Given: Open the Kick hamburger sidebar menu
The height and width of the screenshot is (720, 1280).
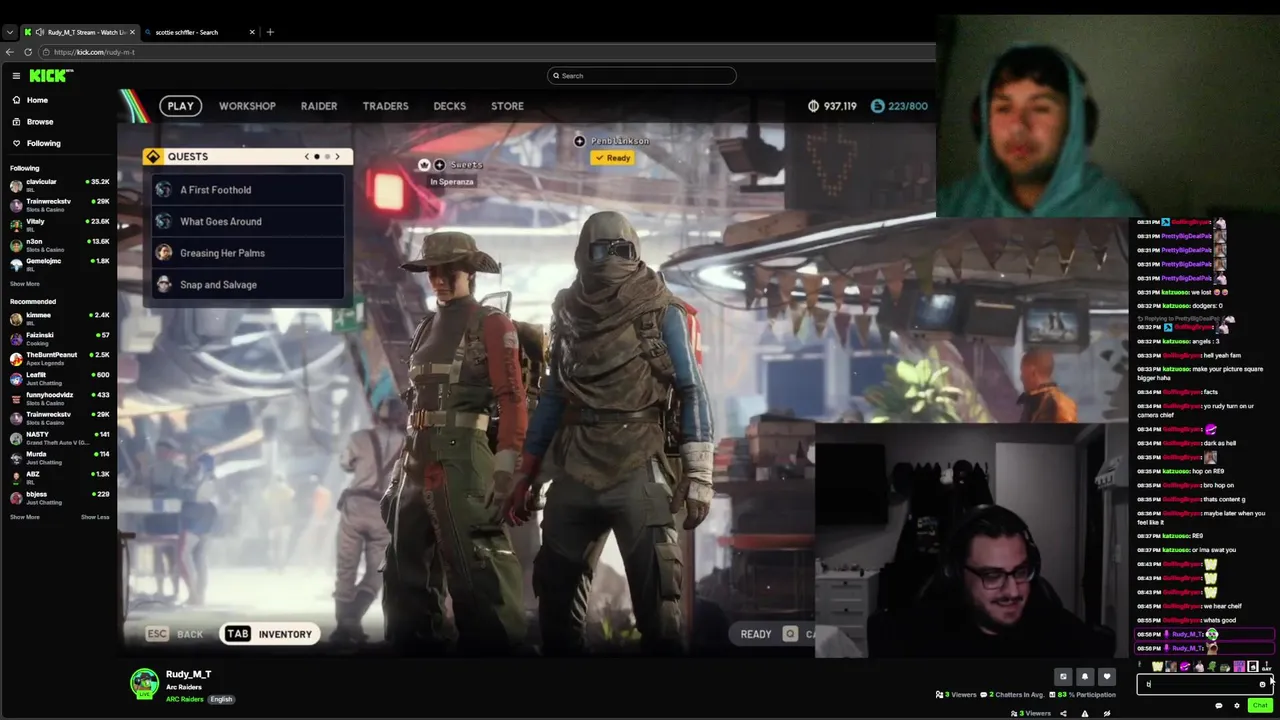Looking at the screenshot, I should pos(16,76).
